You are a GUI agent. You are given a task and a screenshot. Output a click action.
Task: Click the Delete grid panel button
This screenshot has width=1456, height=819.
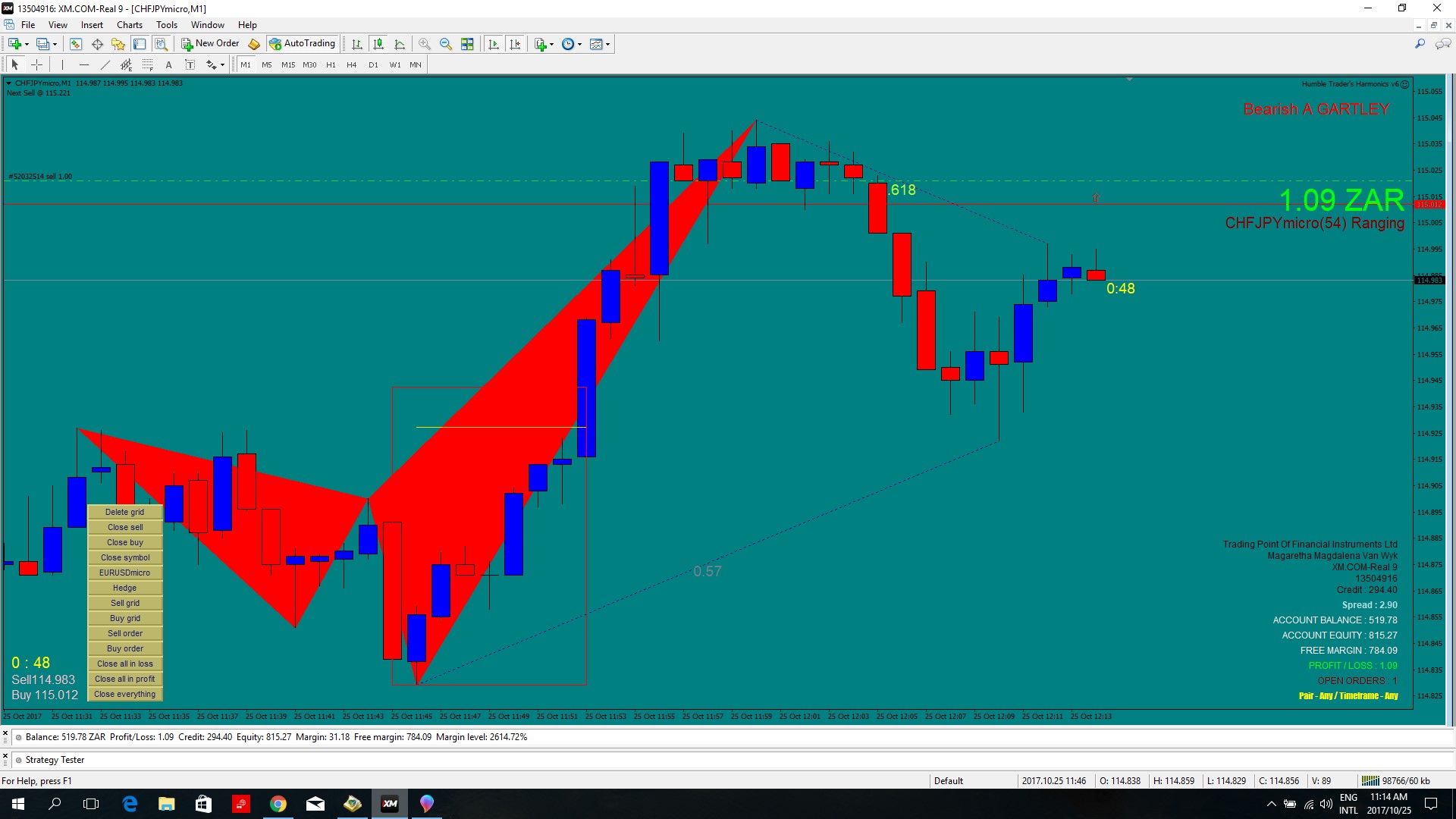pyautogui.click(x=125, y=512)
